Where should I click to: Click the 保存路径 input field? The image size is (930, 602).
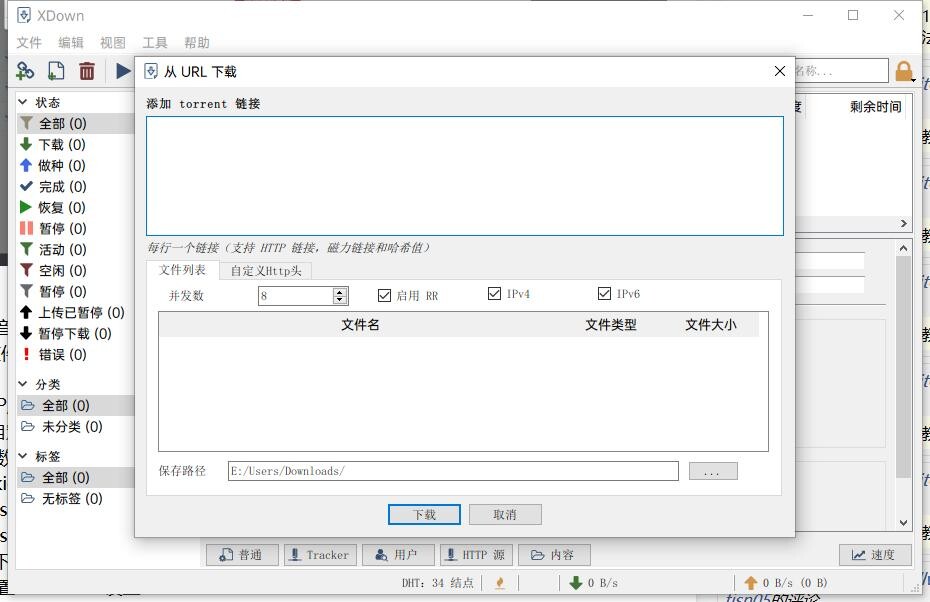click(x=452, y=471)
